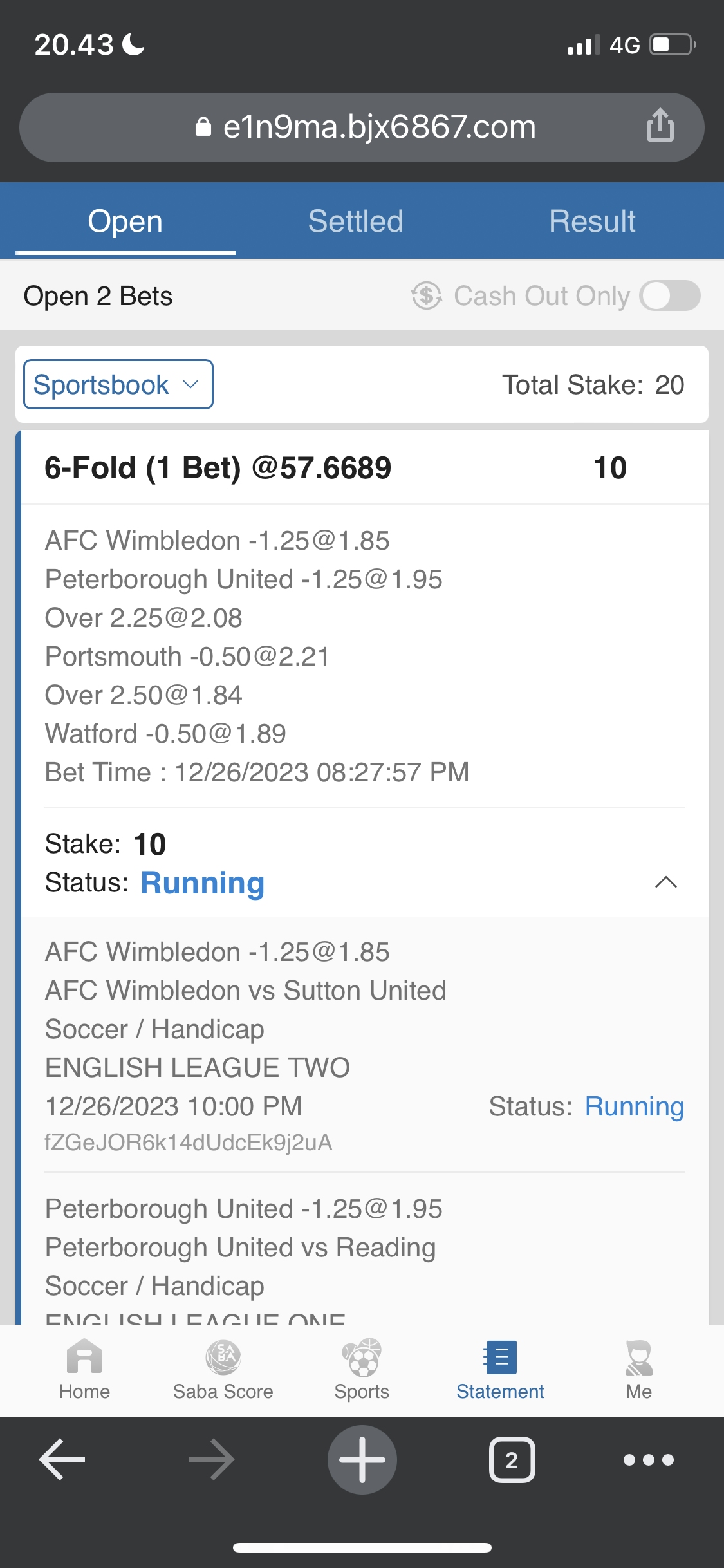Tap the Peterborough United vs Reading match

(240, 1247)
